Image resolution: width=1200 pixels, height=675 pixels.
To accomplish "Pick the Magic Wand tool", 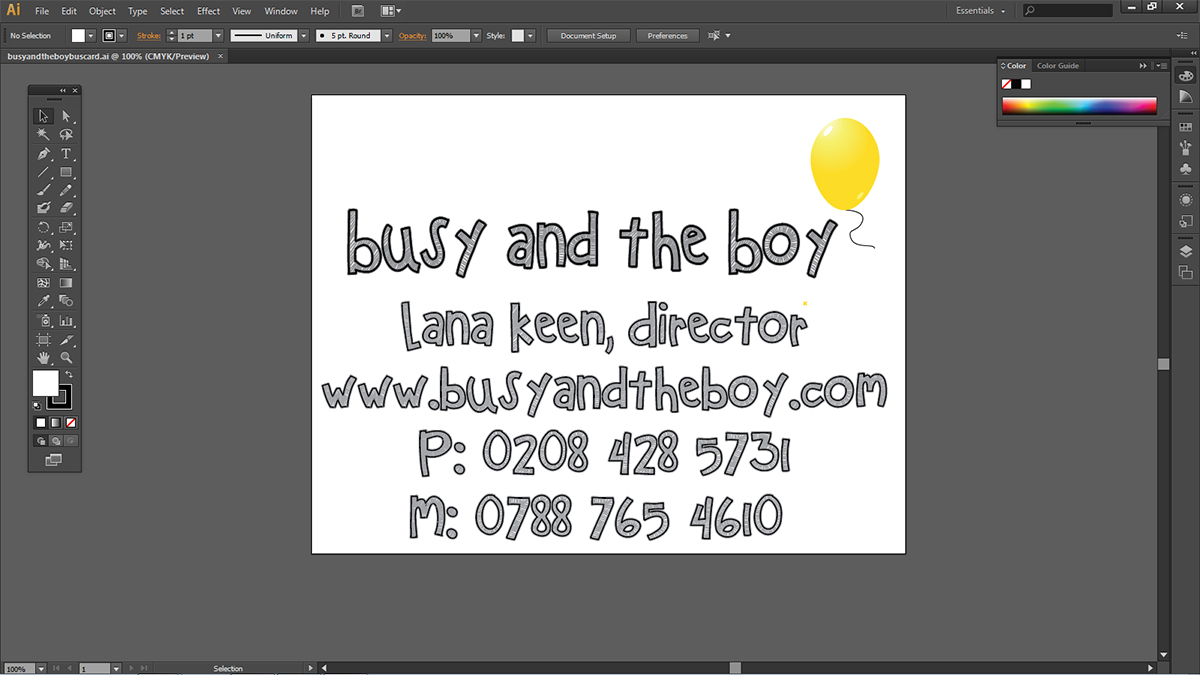I will point(43,135).
